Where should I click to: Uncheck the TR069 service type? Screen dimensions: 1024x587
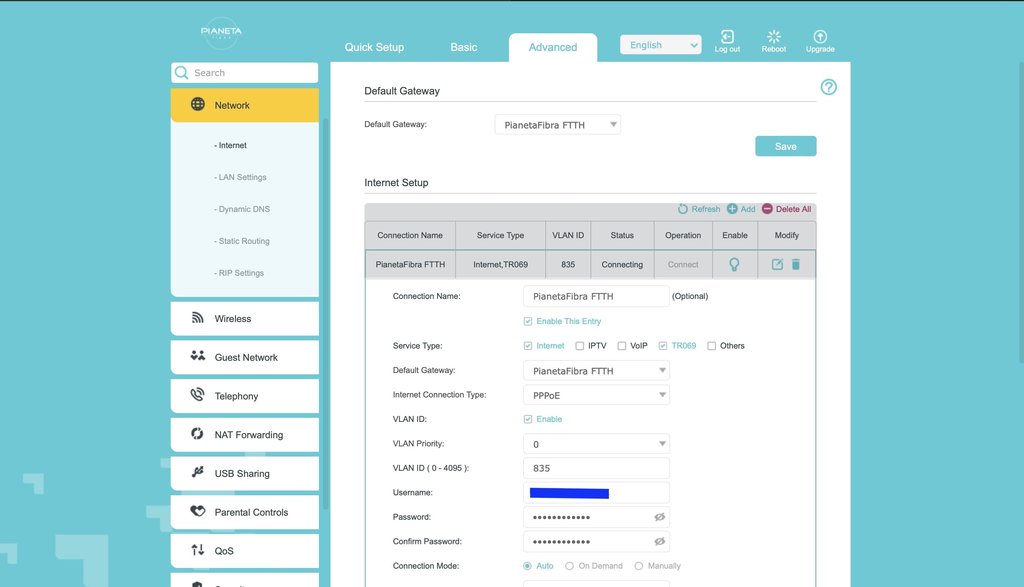pos(663,346)
